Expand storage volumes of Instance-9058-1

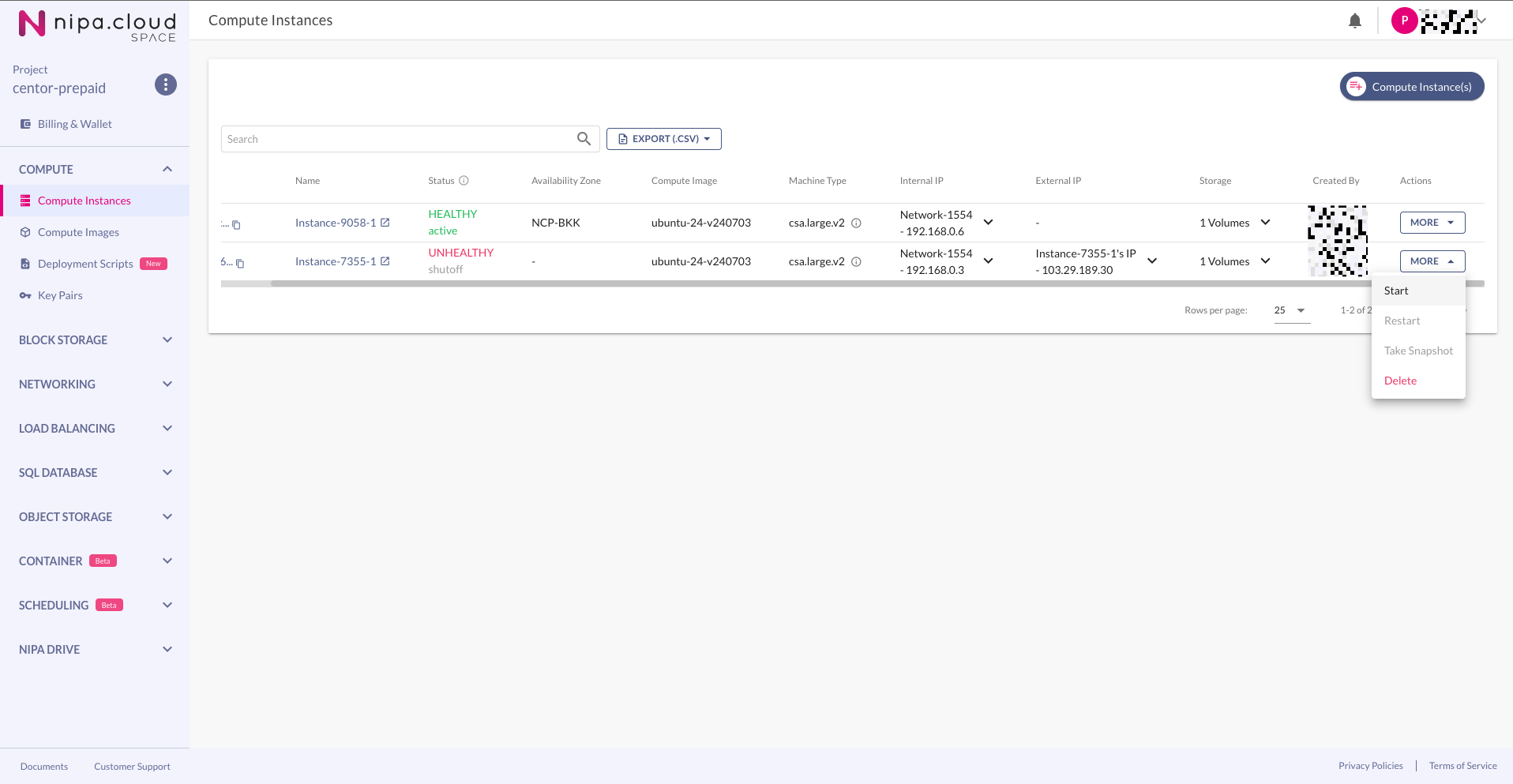[x=1265, y=223]
